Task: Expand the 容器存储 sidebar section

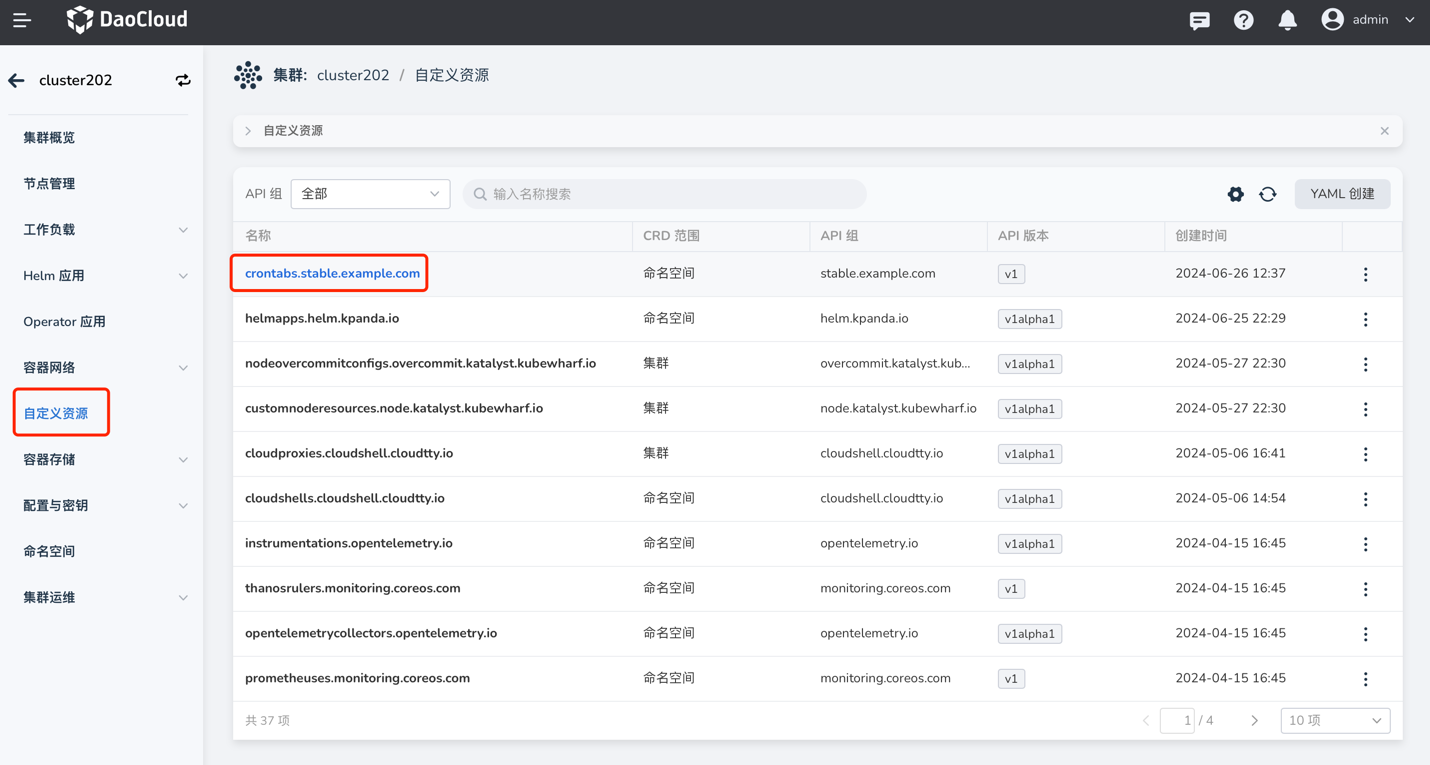Action: click(x=104, y=460)
